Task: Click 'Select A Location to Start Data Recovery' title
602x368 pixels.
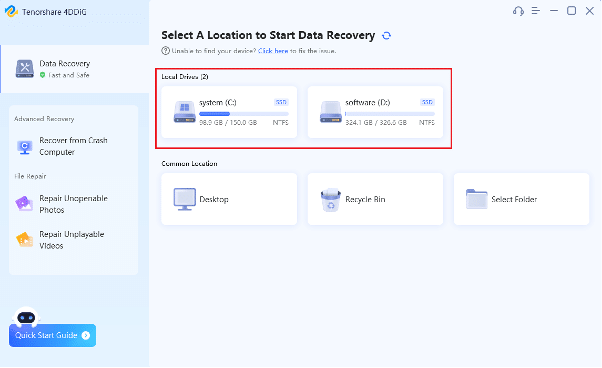Action: coord(268,35)
